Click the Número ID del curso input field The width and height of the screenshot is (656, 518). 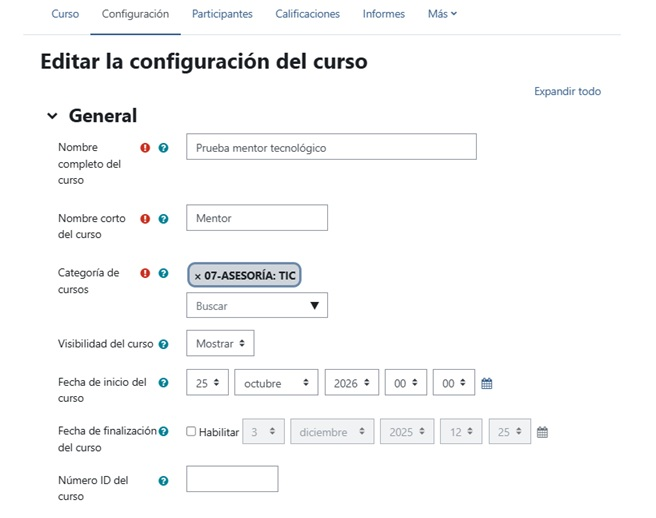232,479
